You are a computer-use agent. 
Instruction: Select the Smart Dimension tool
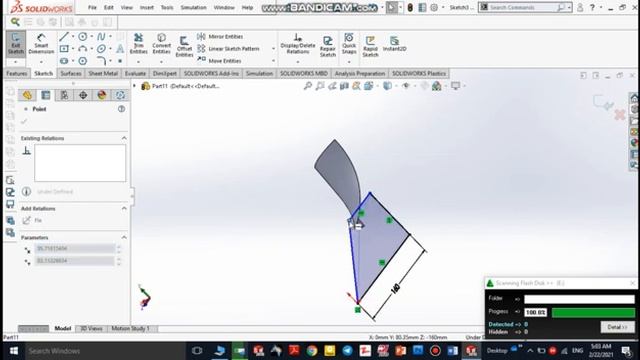[41, 44]
